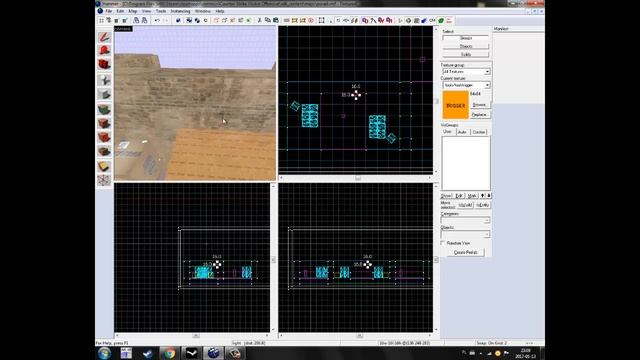Click the VisGroup move-up arrow button

(482, 196)
